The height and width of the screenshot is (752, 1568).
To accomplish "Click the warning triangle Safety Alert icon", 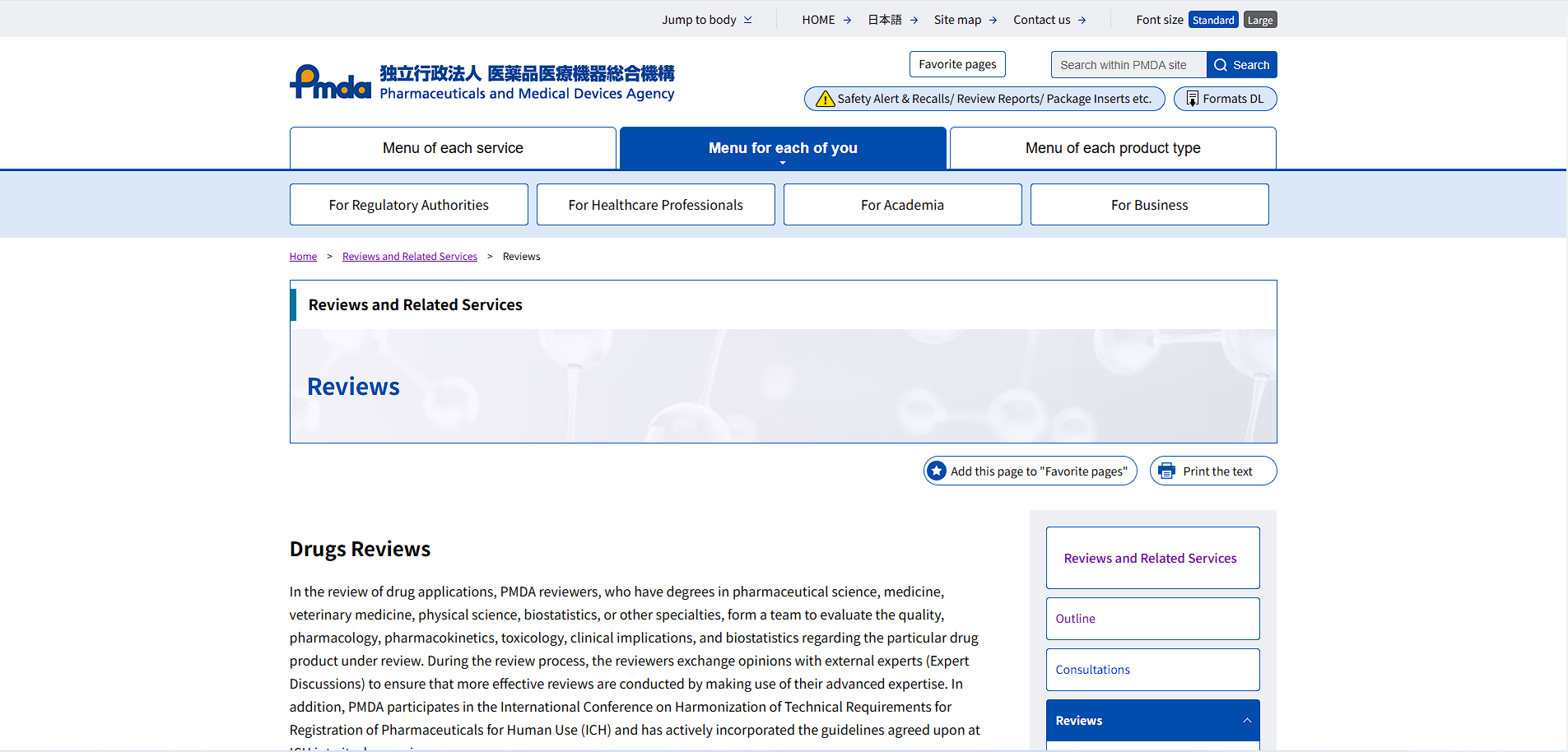I will pos(825,100).
